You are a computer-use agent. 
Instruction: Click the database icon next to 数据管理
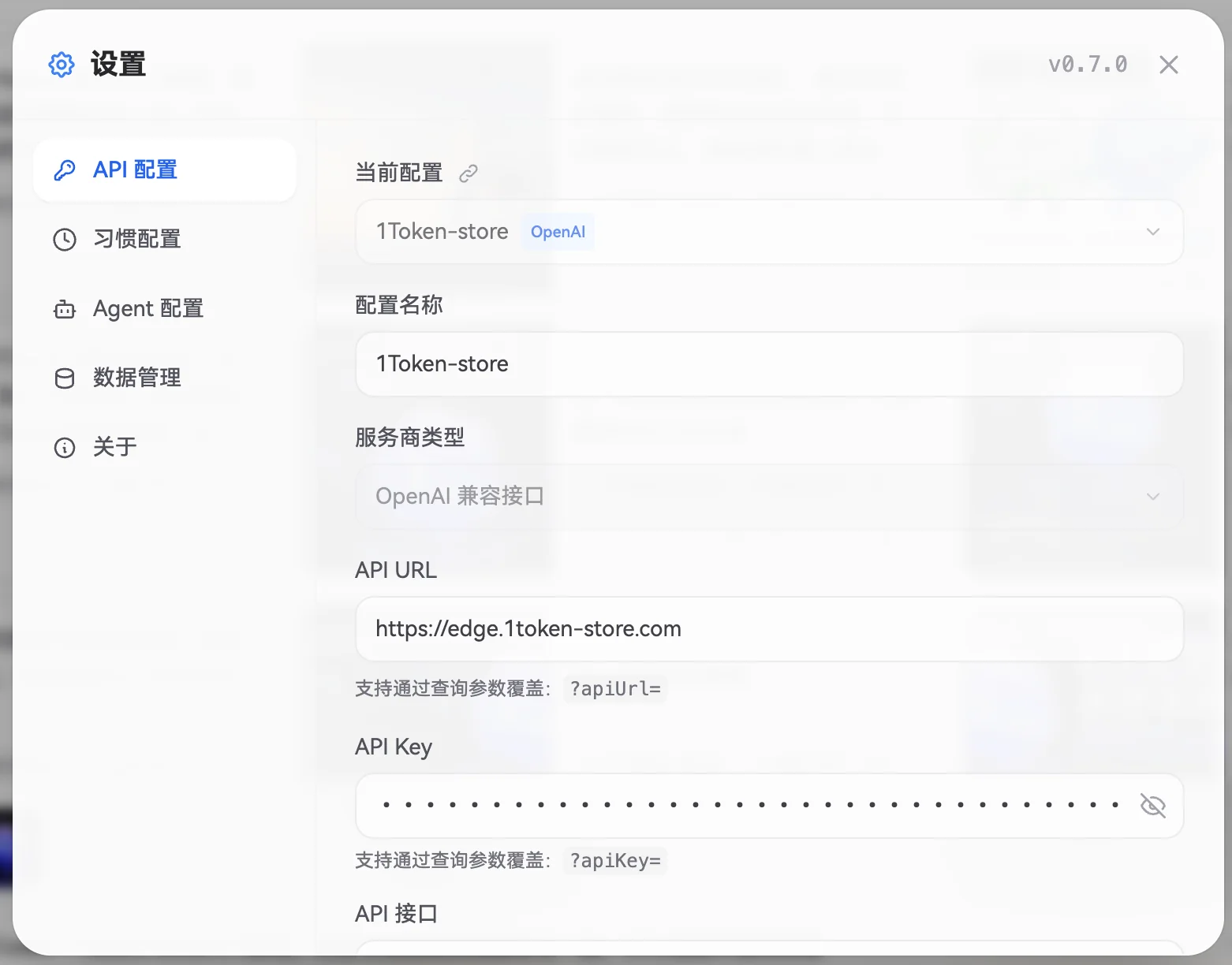click(65, 378)
